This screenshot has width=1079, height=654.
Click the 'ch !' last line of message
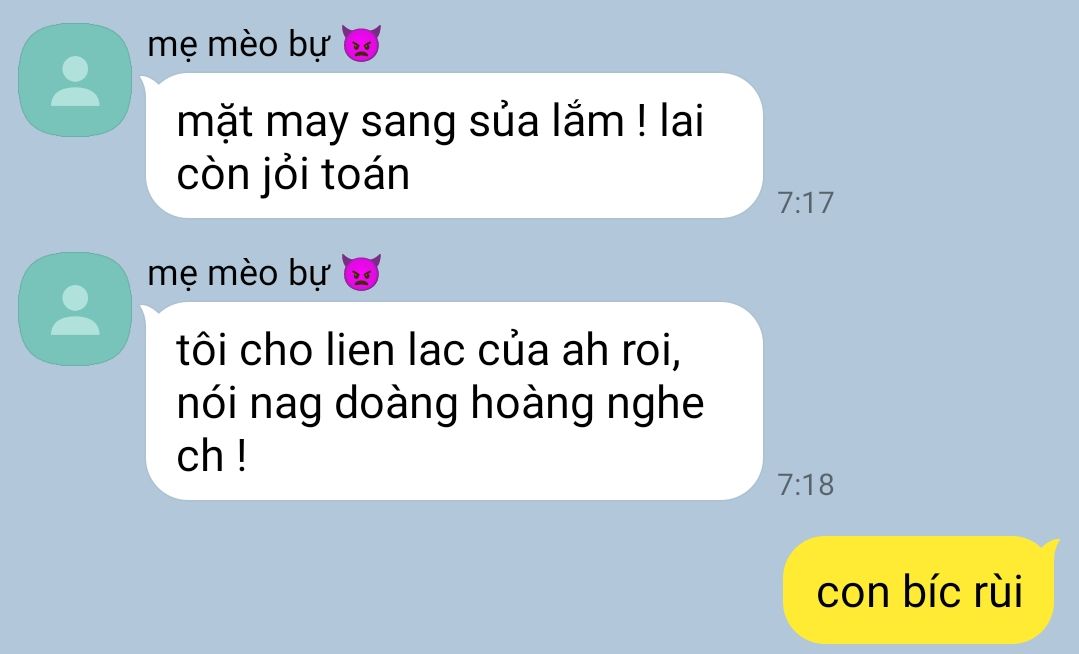(211, 456)
